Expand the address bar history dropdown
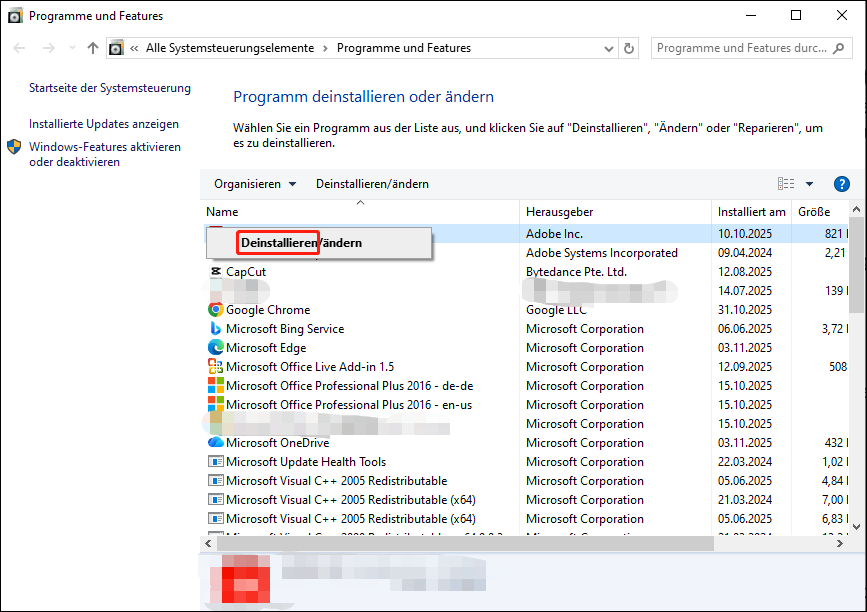This screenshot has width=867, height=612. 609,49
